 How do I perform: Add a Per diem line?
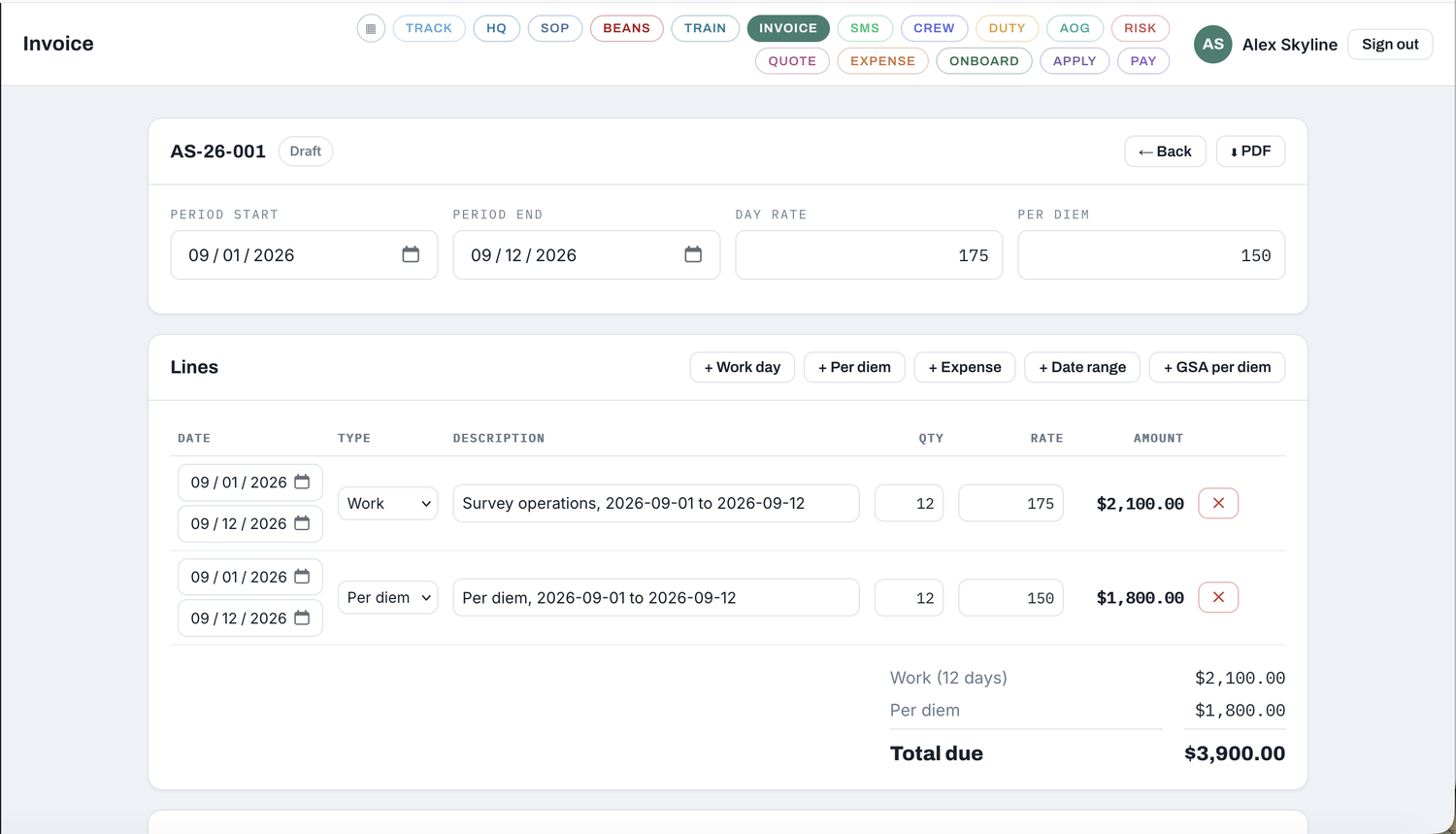[x=854, y=367]
